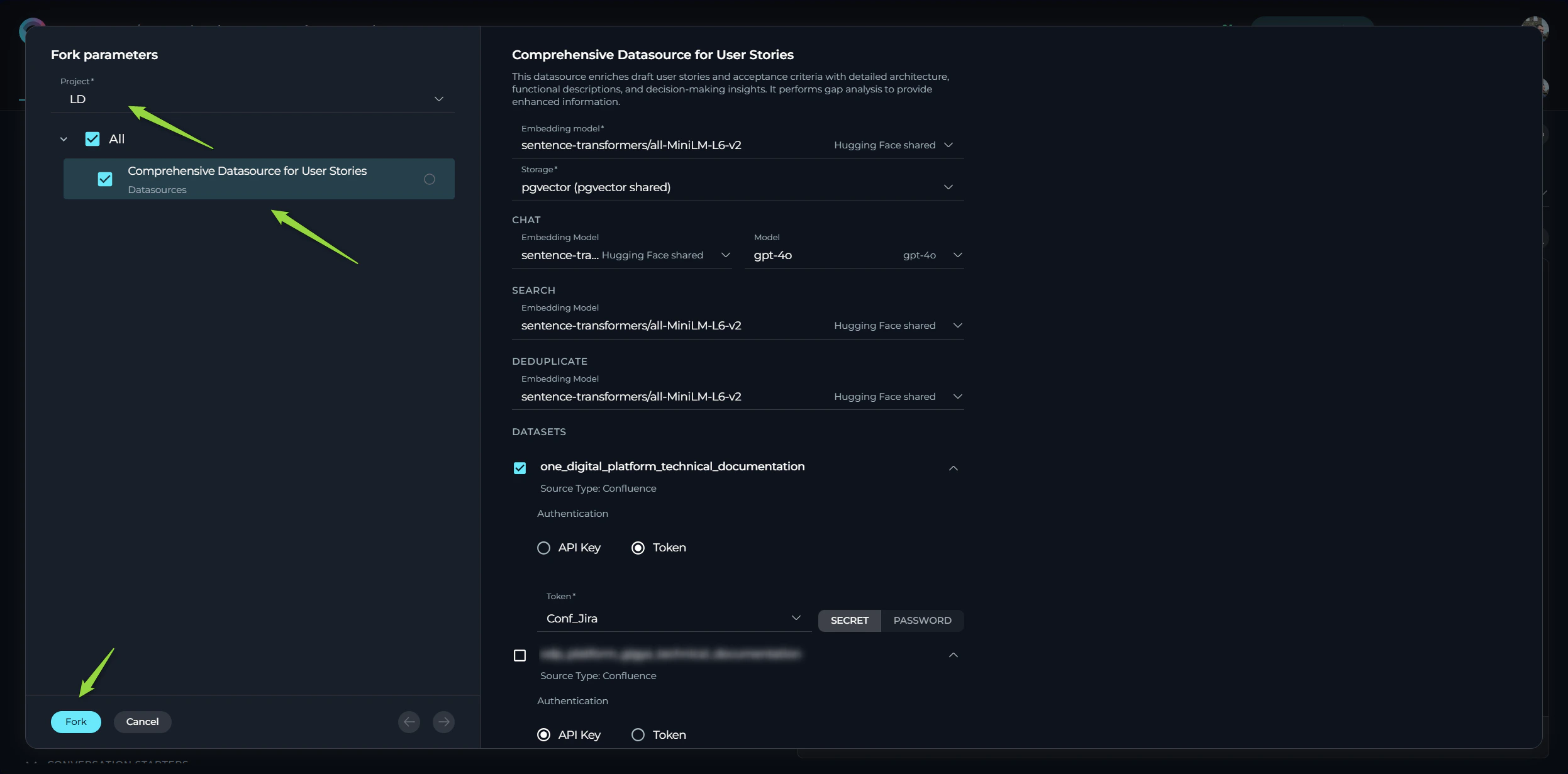
Task: Switch to the SECRET tab
Action: click(x=849, y=621)
